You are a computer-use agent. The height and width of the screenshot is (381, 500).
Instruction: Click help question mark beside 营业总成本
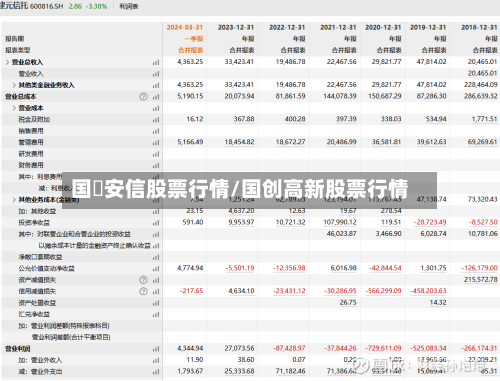(x=143, y=97)
